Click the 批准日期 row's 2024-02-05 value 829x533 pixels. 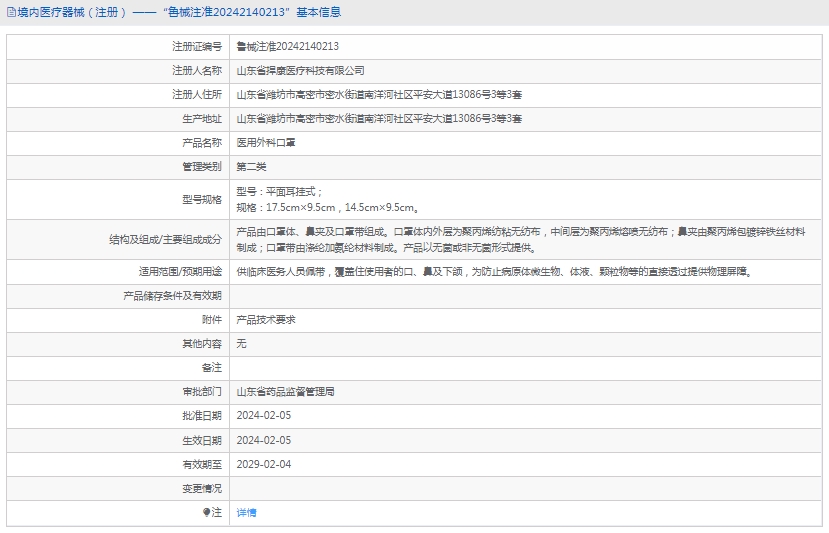[x=264, y=415]
